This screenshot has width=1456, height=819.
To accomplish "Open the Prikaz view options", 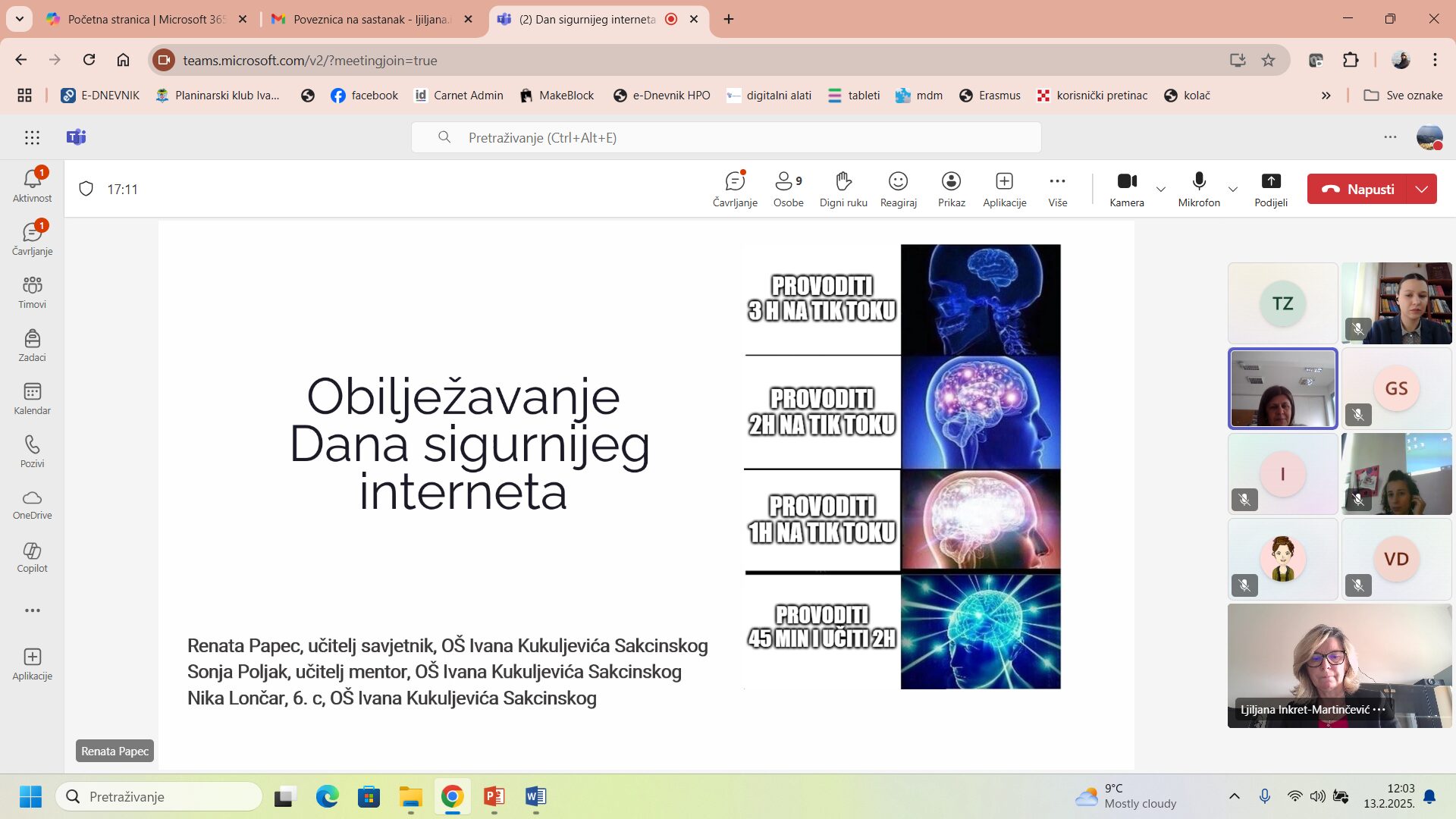I will tap(951, 189).
